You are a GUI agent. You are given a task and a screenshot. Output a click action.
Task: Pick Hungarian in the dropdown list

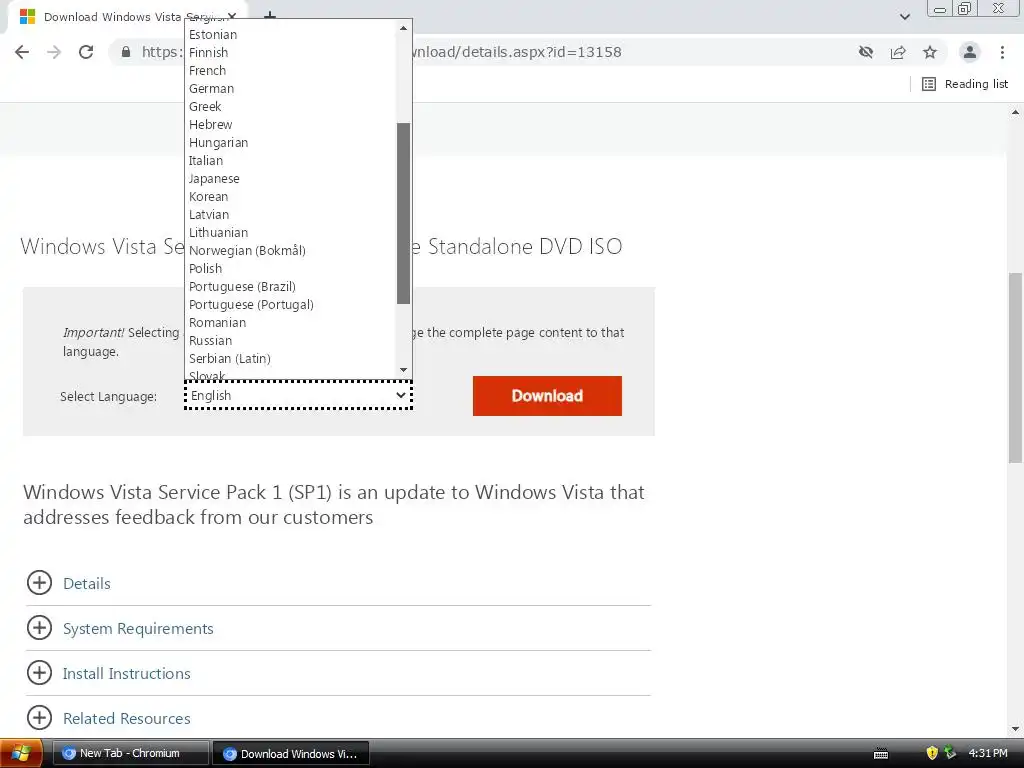coord(291,142)
